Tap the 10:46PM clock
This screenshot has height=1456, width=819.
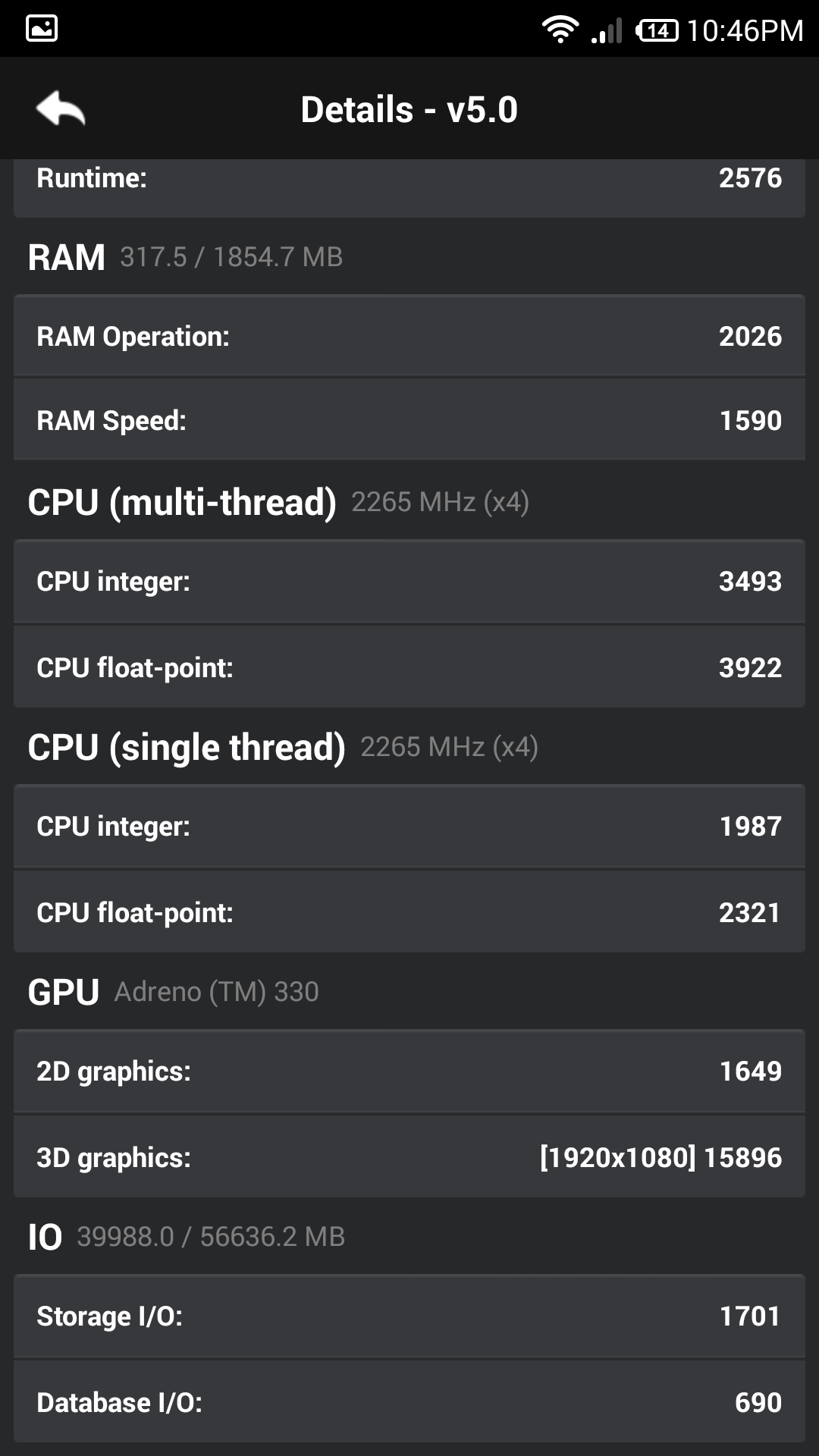pos(745,30)
